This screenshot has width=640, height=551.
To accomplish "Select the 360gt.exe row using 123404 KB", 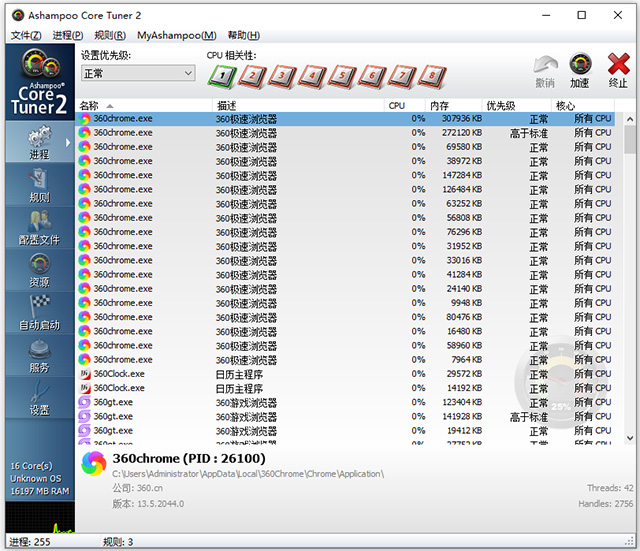I will tap(345, 402).
